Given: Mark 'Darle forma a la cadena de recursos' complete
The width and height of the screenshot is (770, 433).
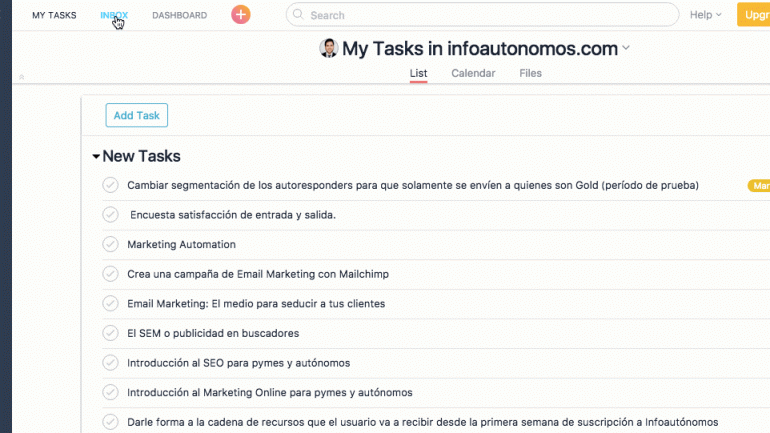Looking at the screenshot, I should (x=110, y=422).
